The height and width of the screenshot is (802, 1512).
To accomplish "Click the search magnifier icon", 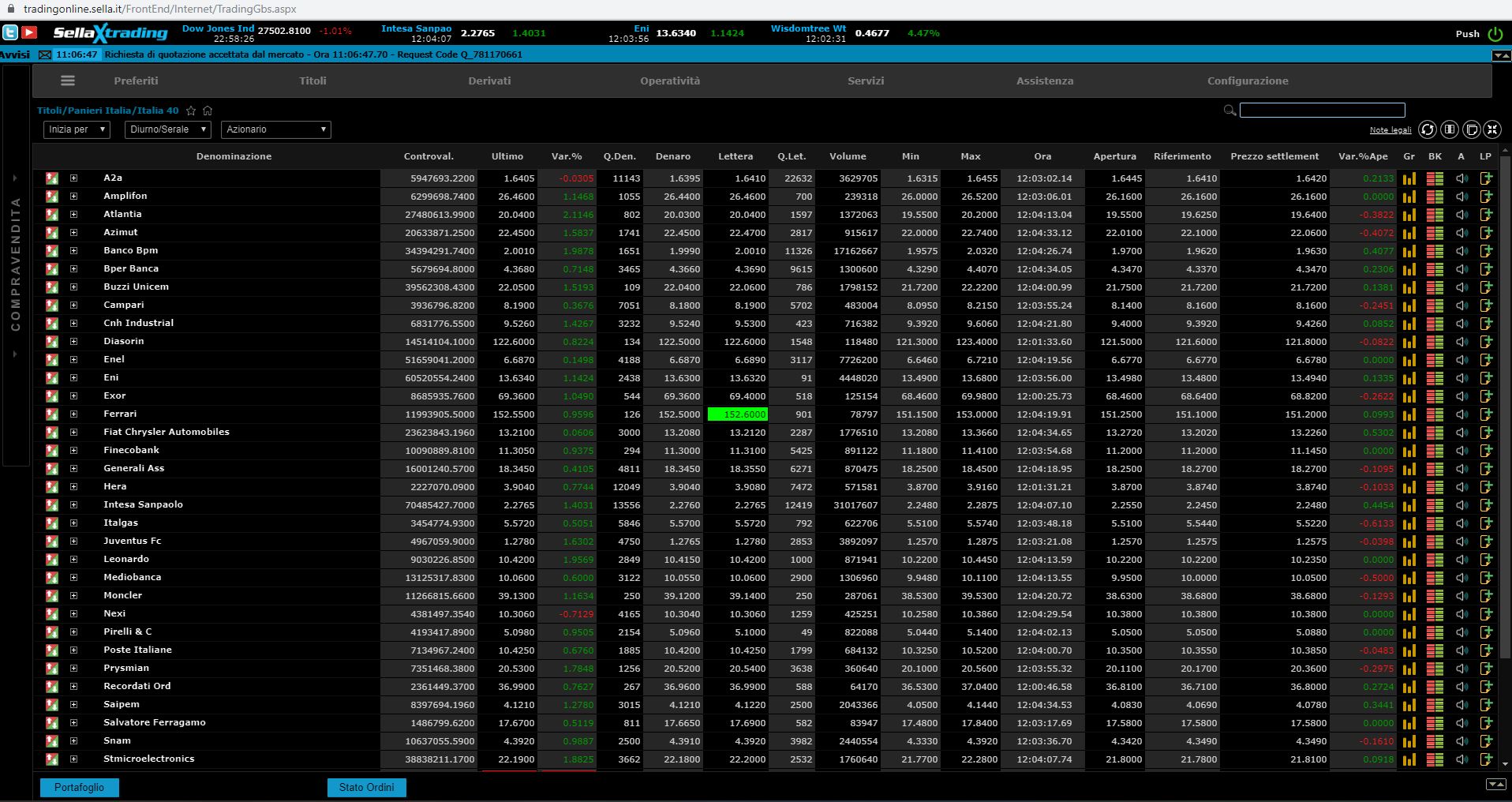I will click(x=1229, y=111).
